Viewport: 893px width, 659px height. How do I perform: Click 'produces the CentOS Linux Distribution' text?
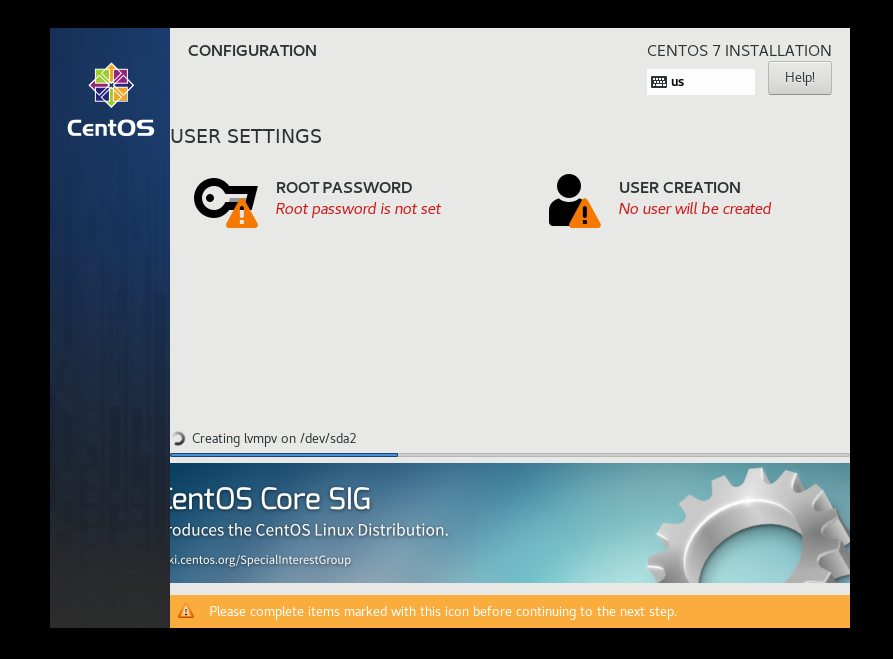click(309, 530)
